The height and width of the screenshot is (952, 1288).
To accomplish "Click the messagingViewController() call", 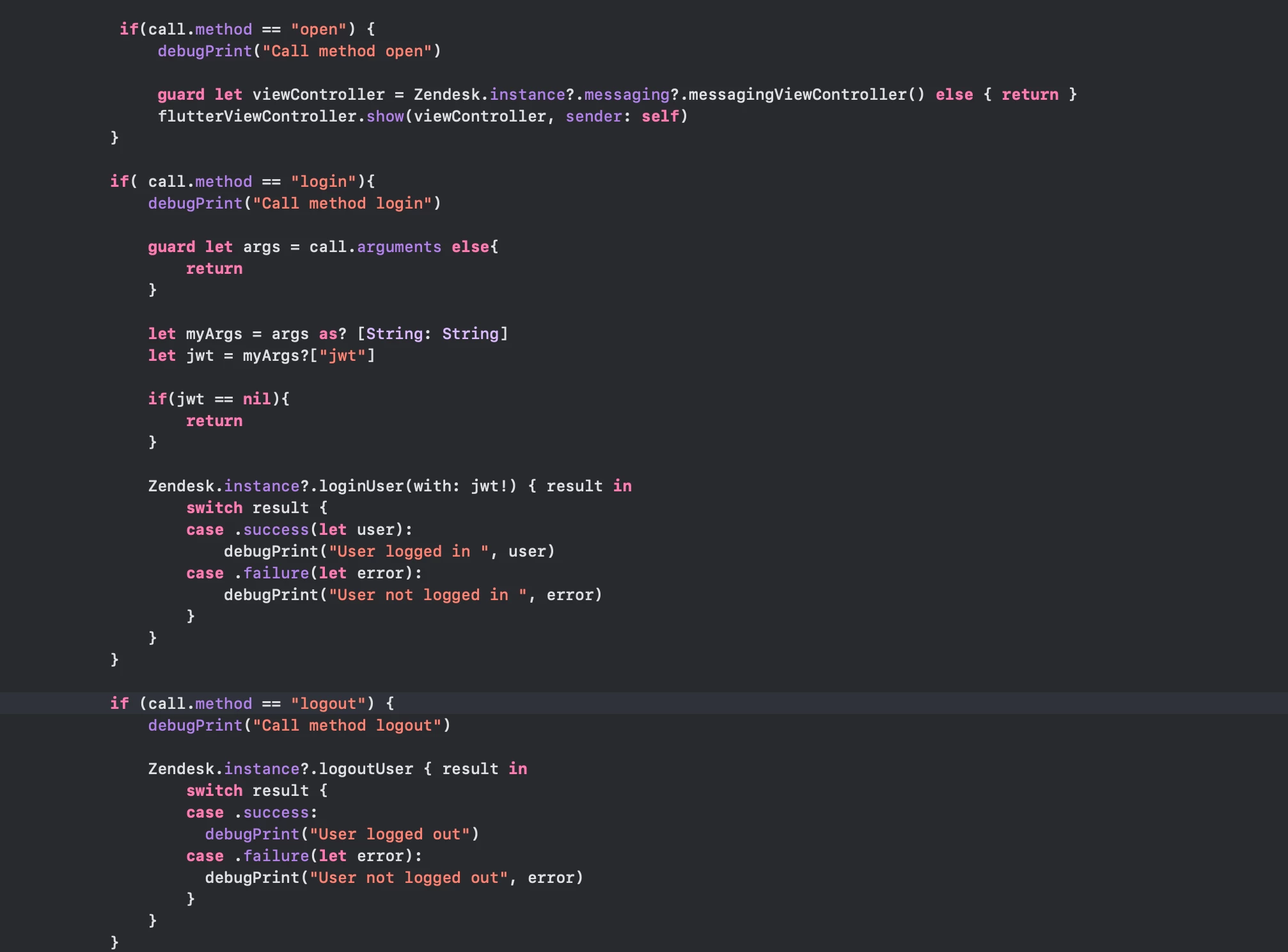I will pos(806,95).
